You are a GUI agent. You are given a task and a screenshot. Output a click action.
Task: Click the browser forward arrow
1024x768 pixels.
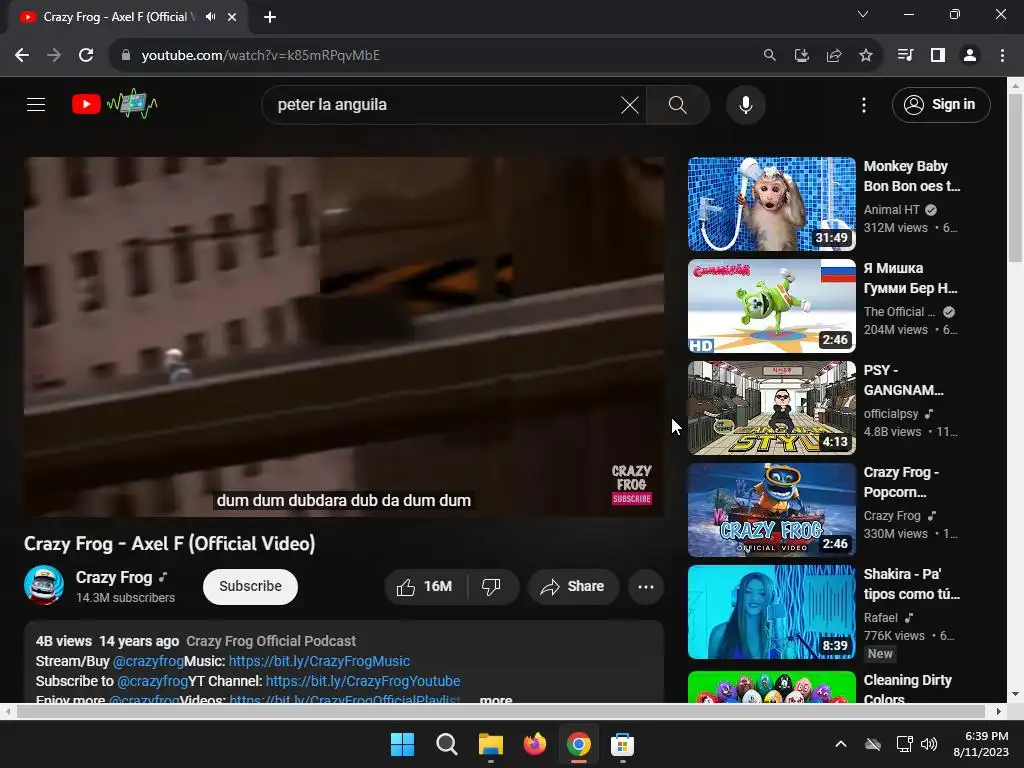pyautogui.click(x=54, y=55)
